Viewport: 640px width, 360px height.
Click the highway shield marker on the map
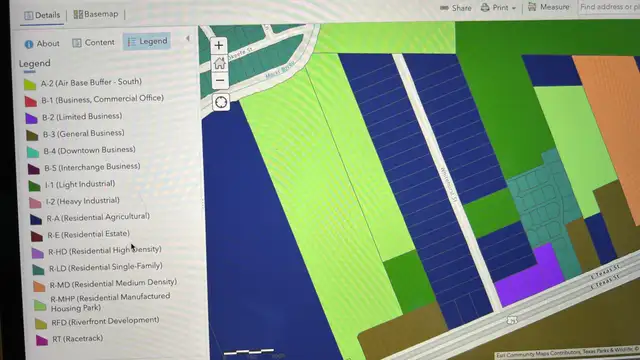(512, 320)
